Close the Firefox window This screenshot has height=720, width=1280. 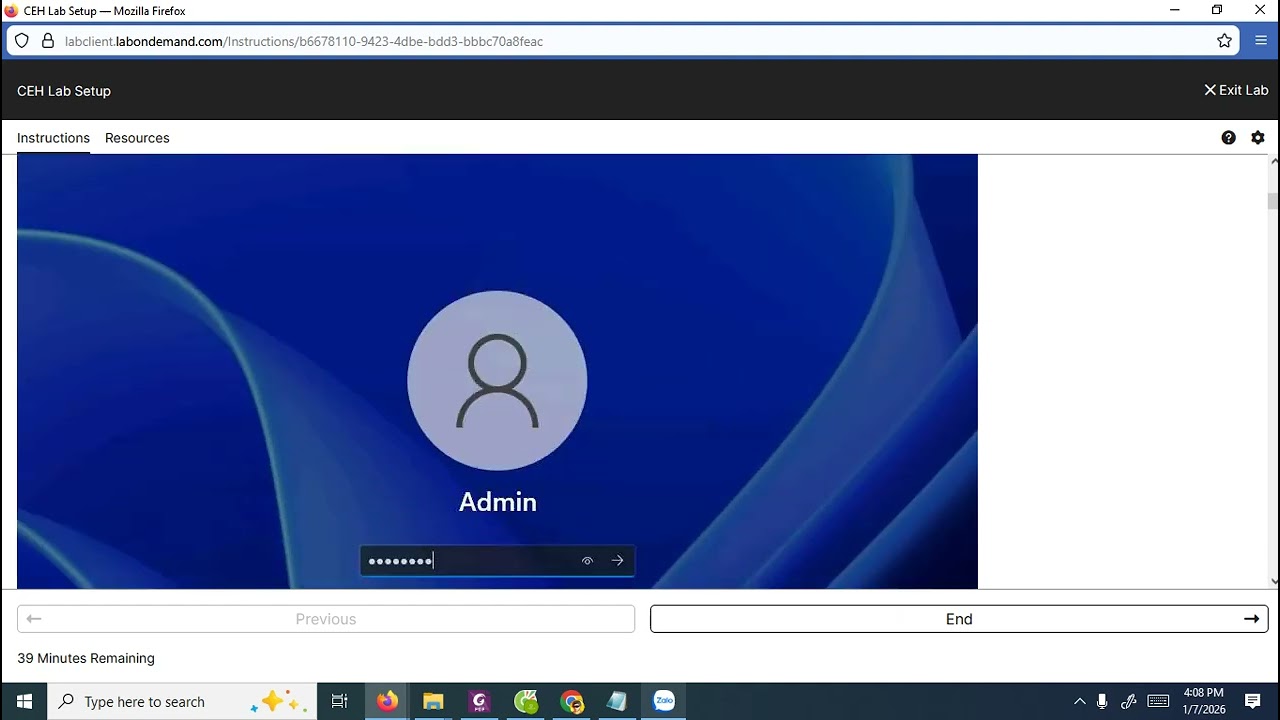(1260, 10)
